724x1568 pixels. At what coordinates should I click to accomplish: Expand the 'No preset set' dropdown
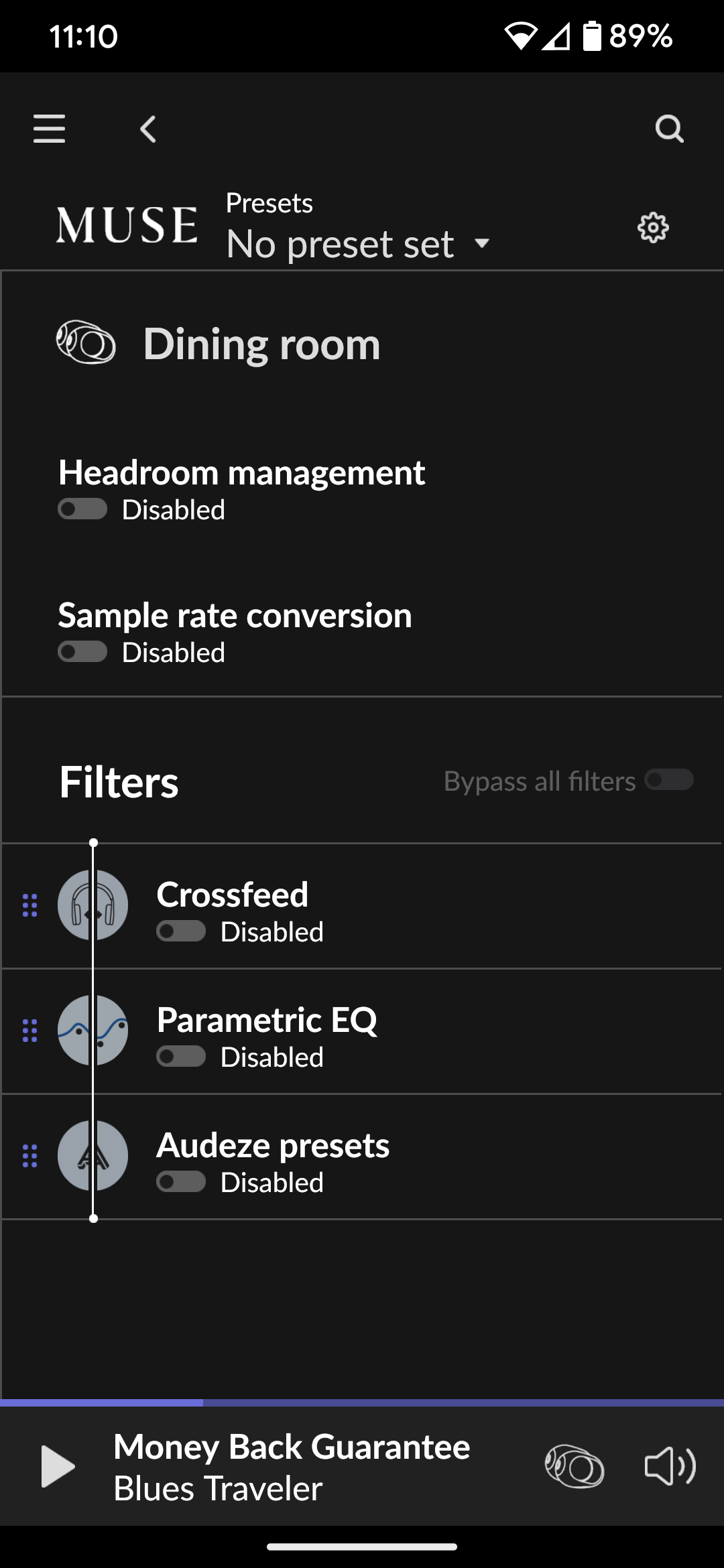pyautogui.click(x=358, y=244)
